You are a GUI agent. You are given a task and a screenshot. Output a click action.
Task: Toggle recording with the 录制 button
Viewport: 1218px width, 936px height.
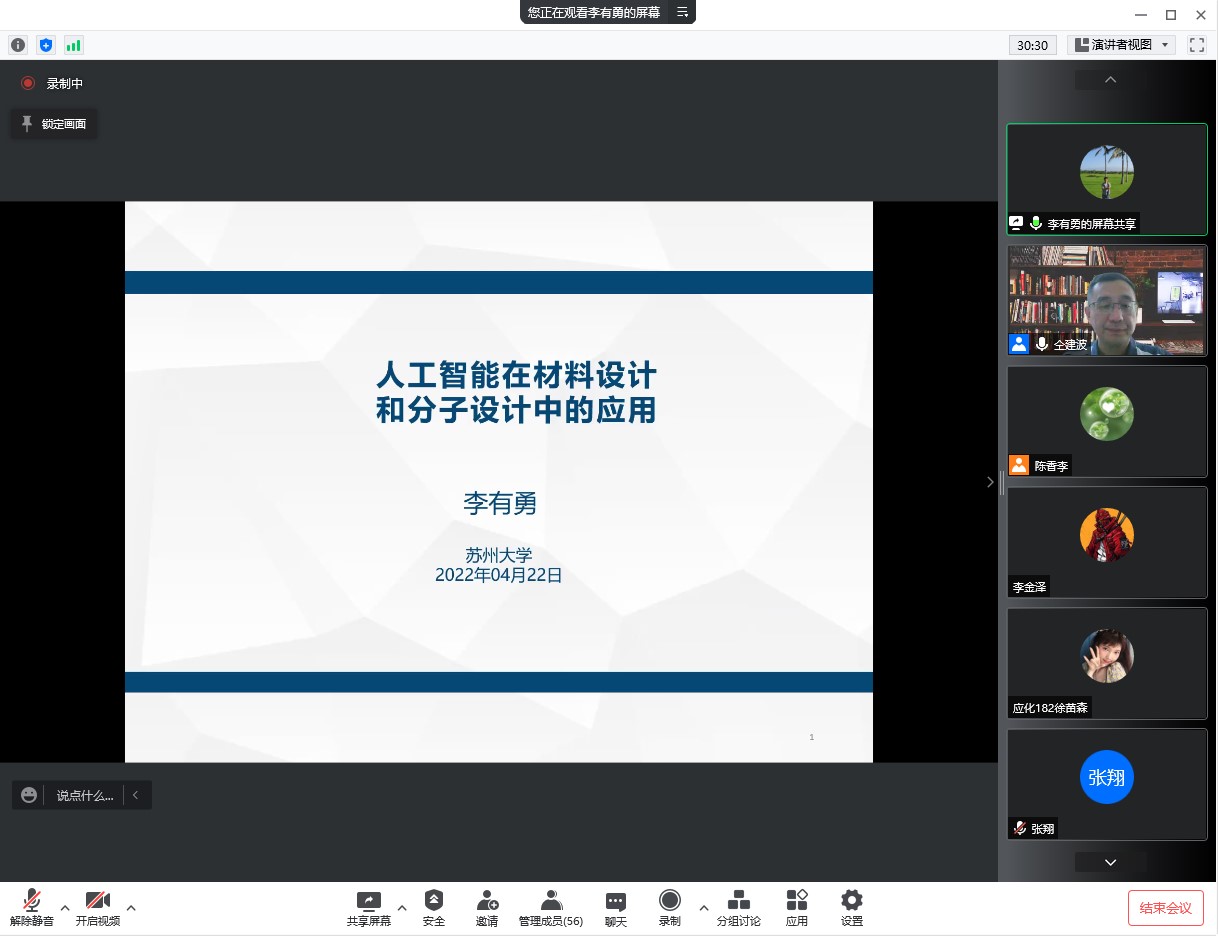[669, 908]
